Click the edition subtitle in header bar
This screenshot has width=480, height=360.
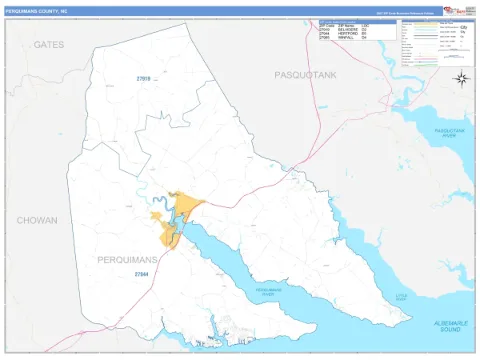(405, 13)
